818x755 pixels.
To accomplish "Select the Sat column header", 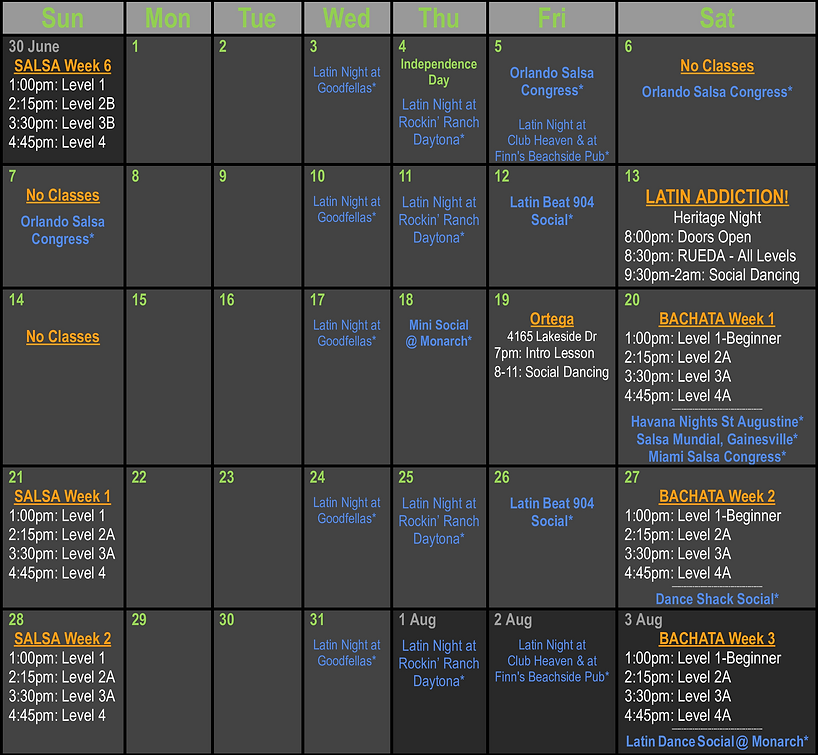I will click(716, 17).
